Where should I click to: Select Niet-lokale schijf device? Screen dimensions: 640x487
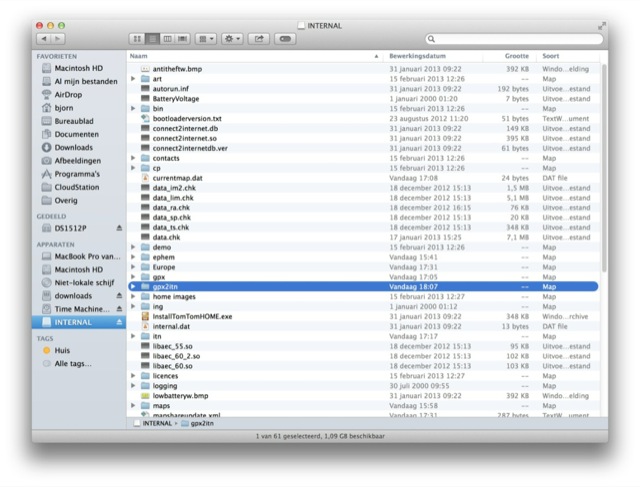pos(84,282)
